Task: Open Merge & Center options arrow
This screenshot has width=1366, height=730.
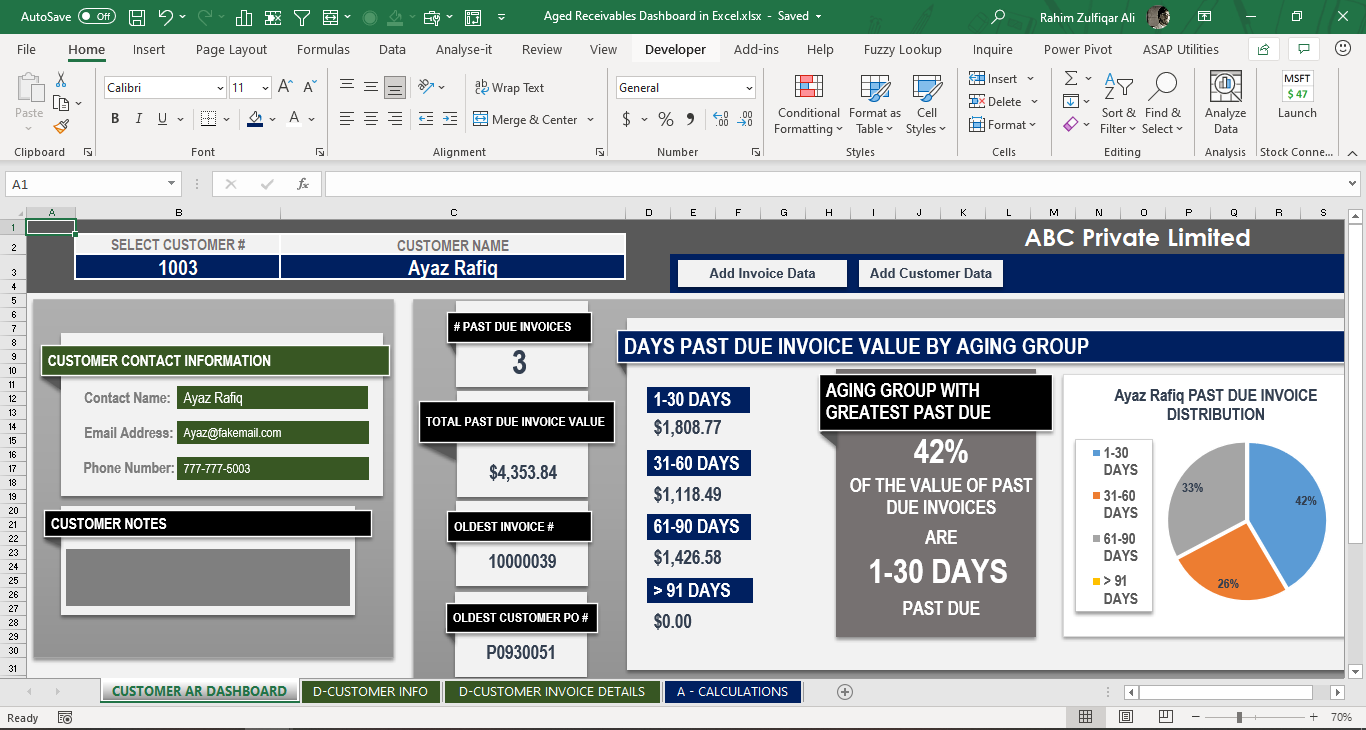Action: click(591, 120)
